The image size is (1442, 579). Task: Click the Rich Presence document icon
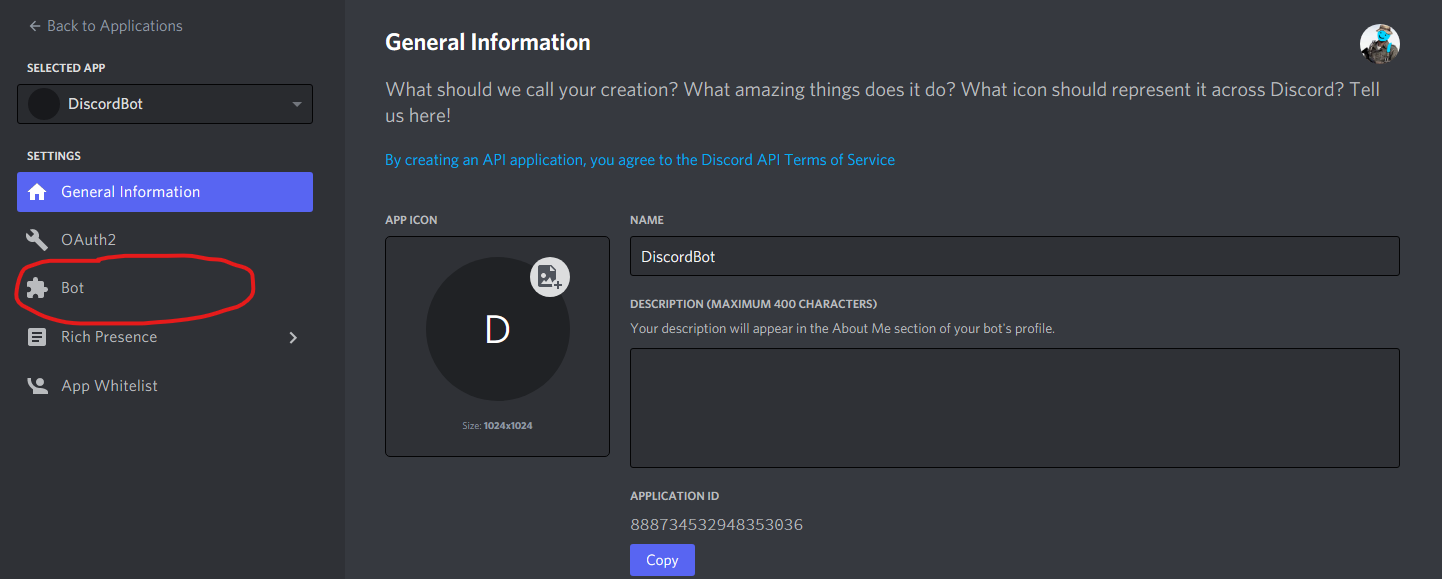coord(37,337)
